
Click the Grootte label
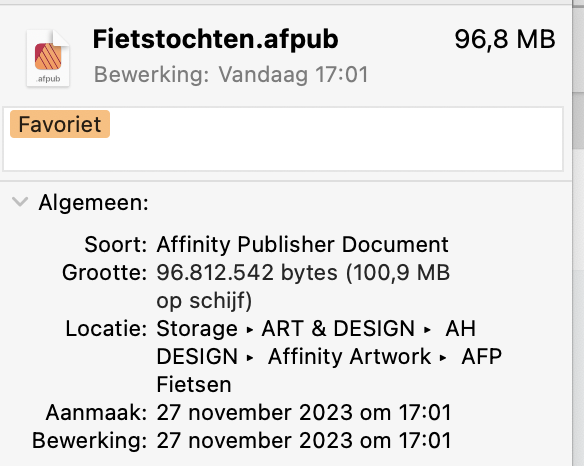tap(104, 273)
